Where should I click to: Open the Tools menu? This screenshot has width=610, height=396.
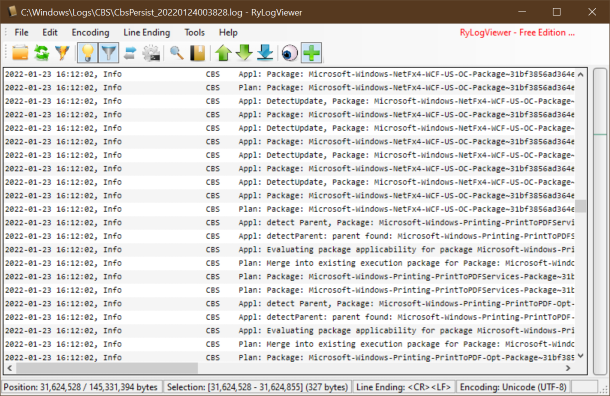[195, 33]
